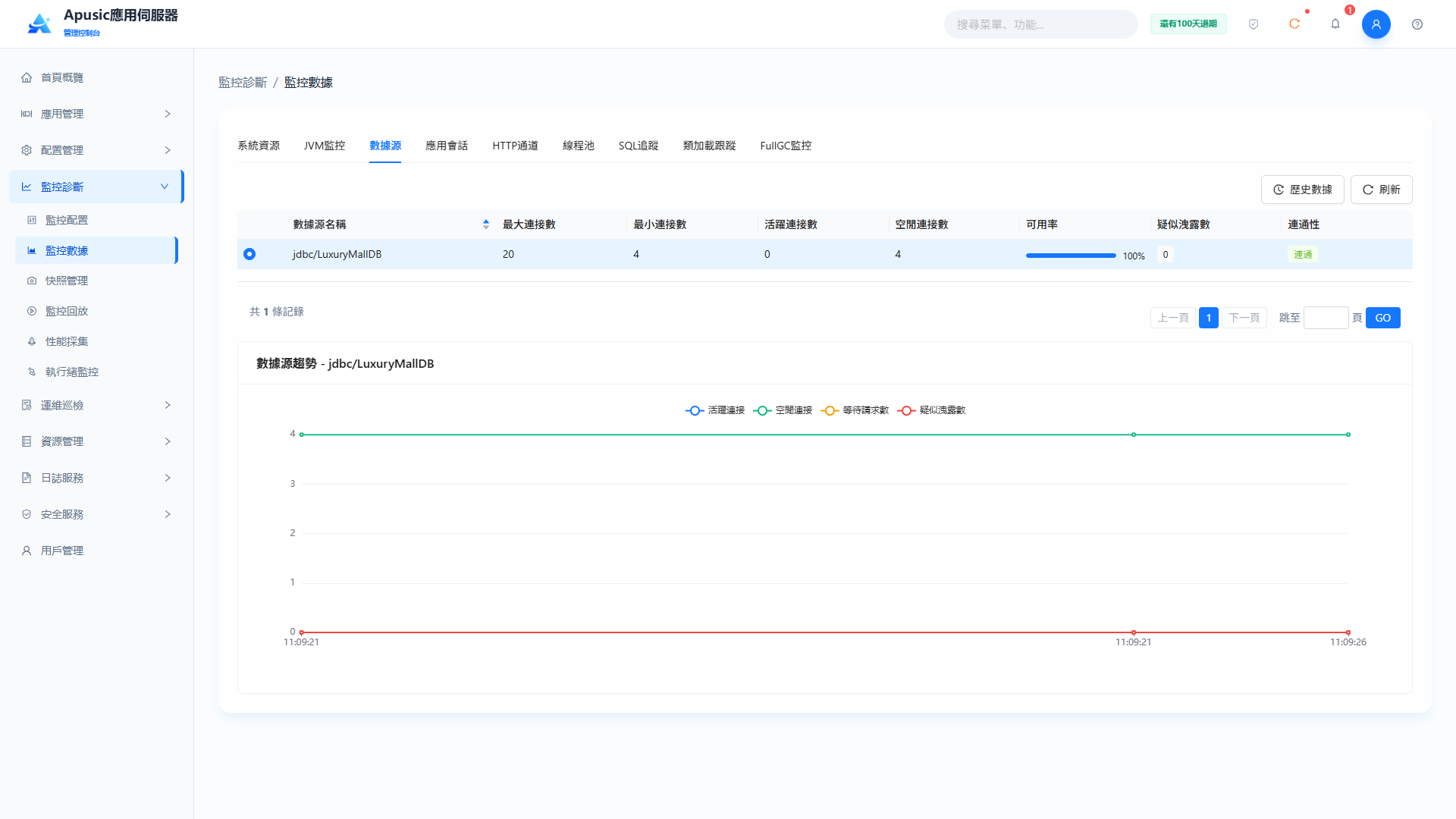Click the 可用率 100% progress bar

pyautogui.click(x=1071, y=256)
